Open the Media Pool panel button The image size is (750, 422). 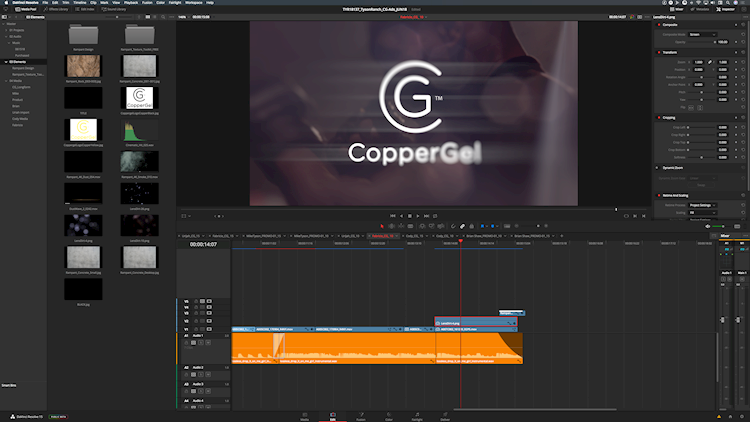tap(25, 9)
